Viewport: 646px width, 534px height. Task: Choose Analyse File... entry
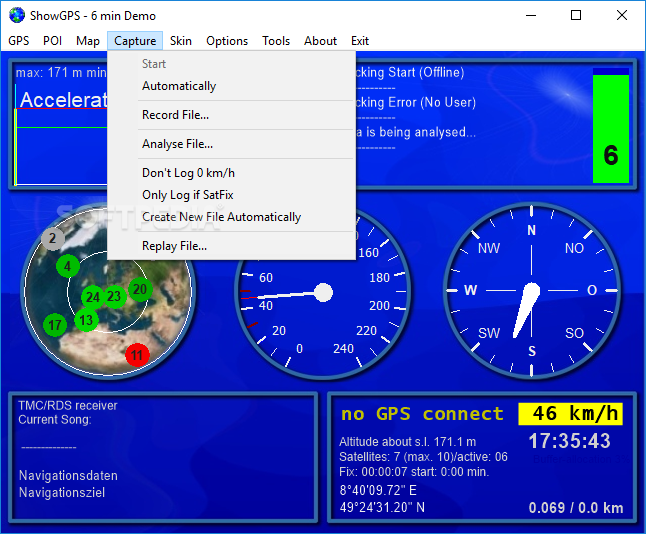[231, 144]
